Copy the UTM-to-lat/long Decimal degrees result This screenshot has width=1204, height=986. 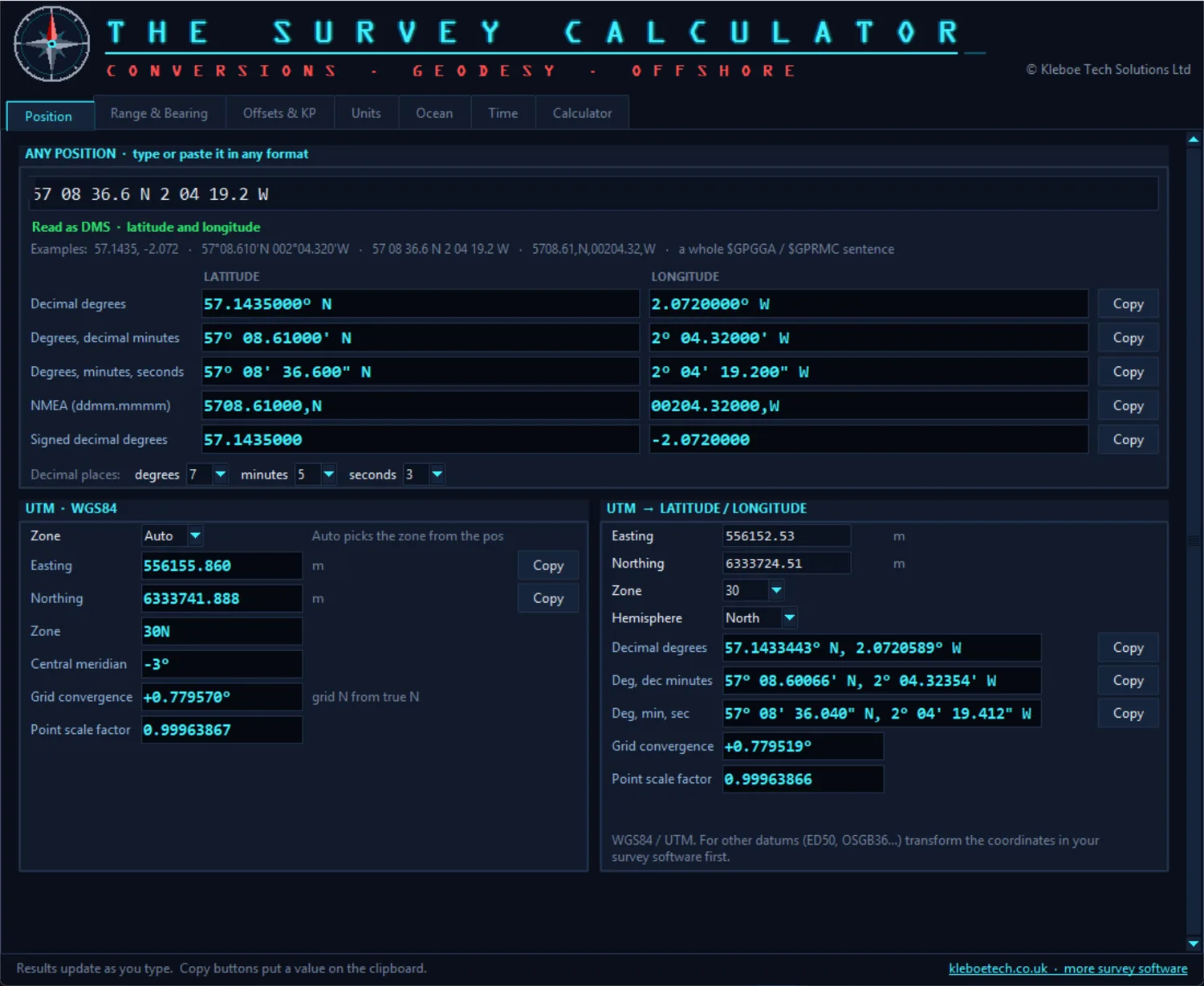click(x=1128, y=647)
